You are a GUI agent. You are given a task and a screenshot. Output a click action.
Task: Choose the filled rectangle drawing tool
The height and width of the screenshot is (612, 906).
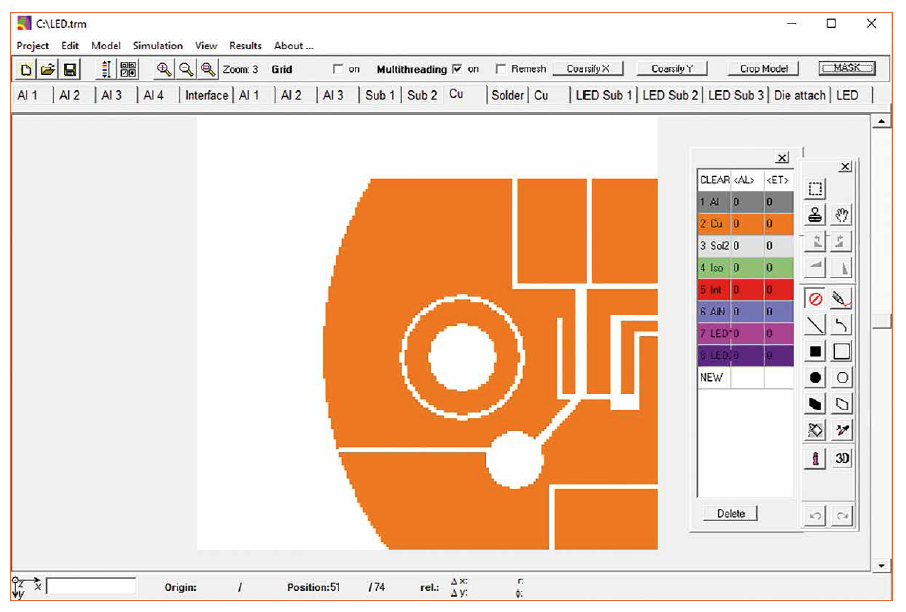(816, 351)
